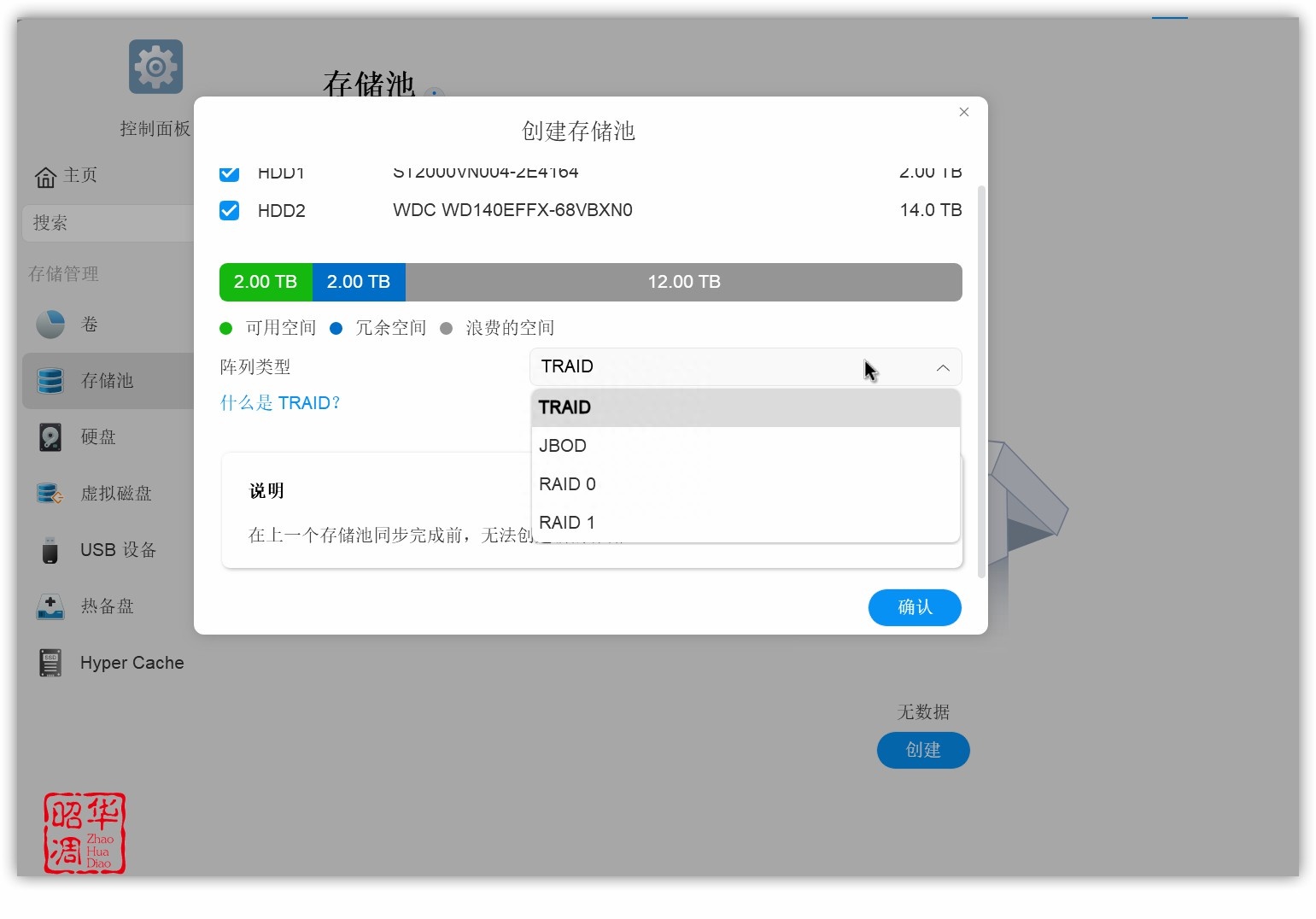This screenshot has height=919, width=1316.
Task: Click the 阵列类型 field label
Action: (x=255, y=367)
